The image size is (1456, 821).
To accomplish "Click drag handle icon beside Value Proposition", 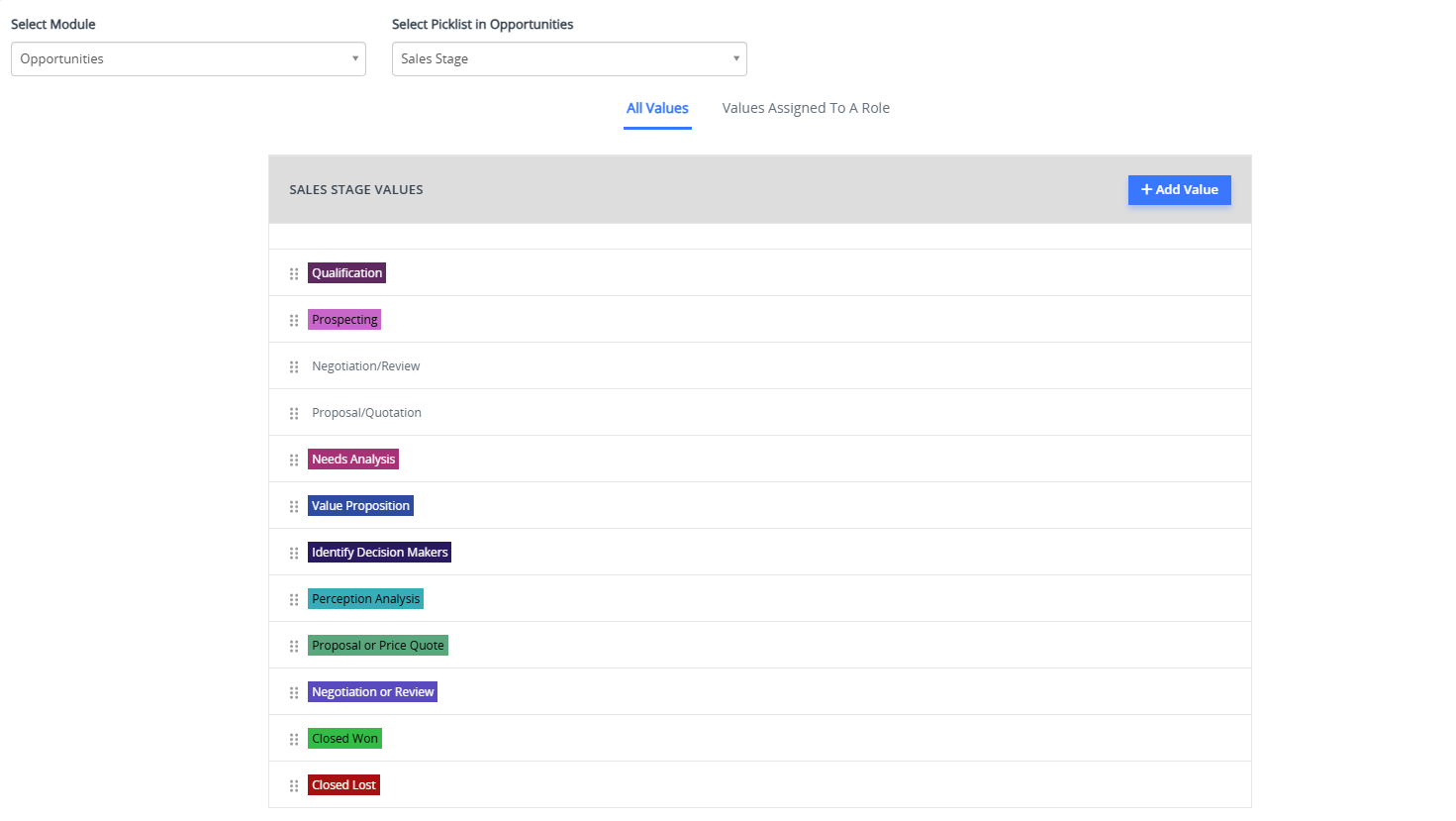I will point(294,506).
